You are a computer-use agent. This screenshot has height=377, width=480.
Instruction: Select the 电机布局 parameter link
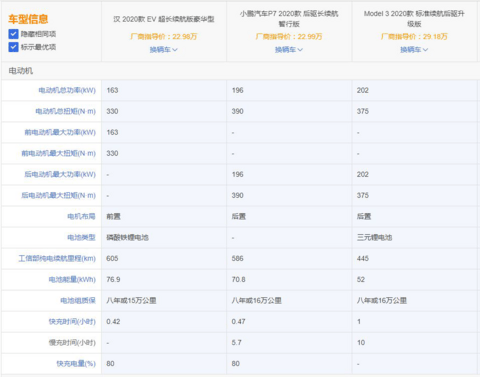[81, 216]
